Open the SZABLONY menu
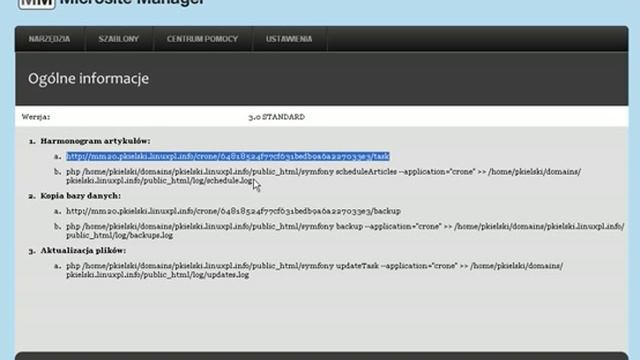This screenshot has height=360, width=640. pyautogui.click(x=119, y=39)
